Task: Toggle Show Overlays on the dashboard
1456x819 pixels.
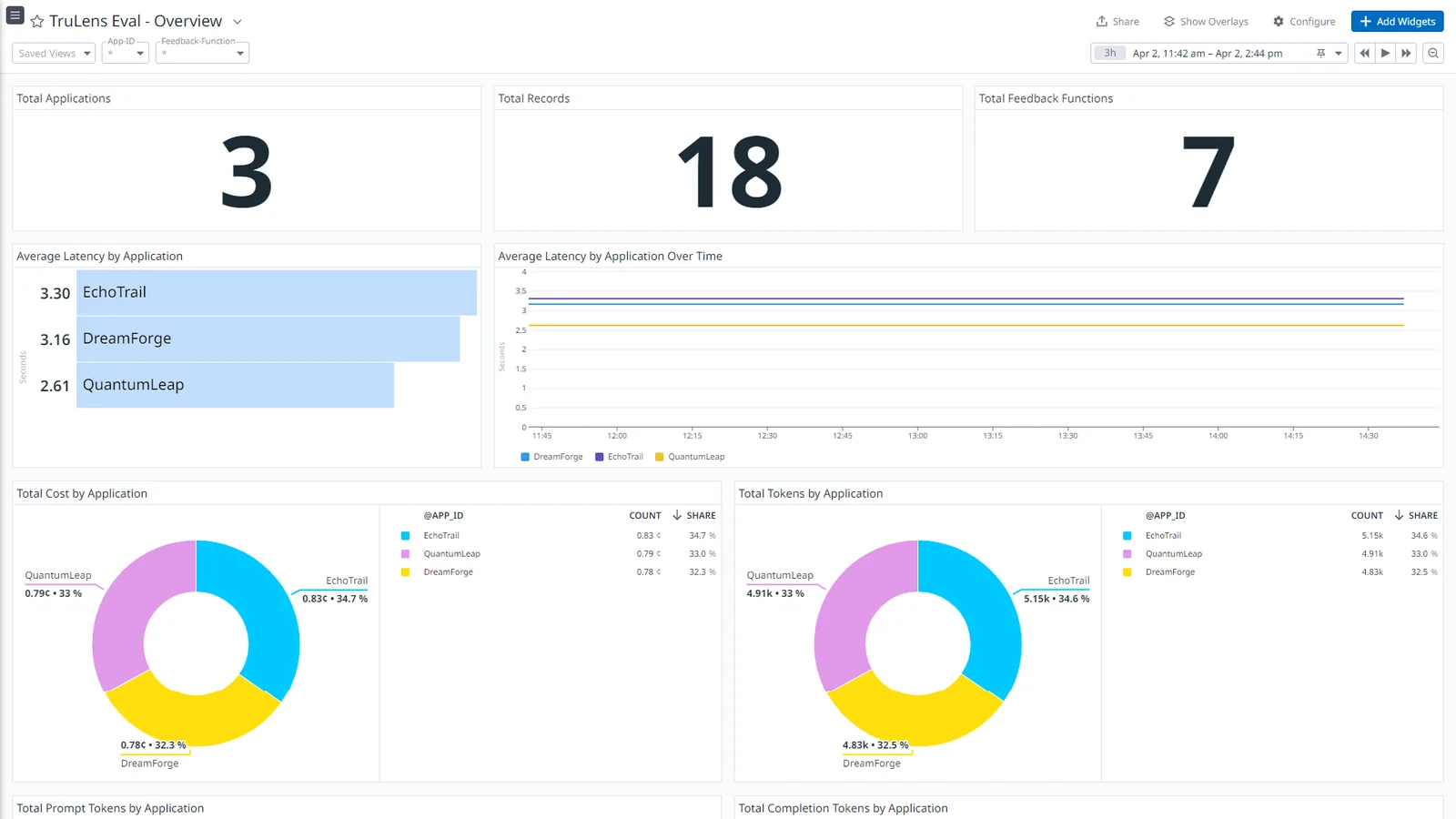Action: (x=1206, y=22)
